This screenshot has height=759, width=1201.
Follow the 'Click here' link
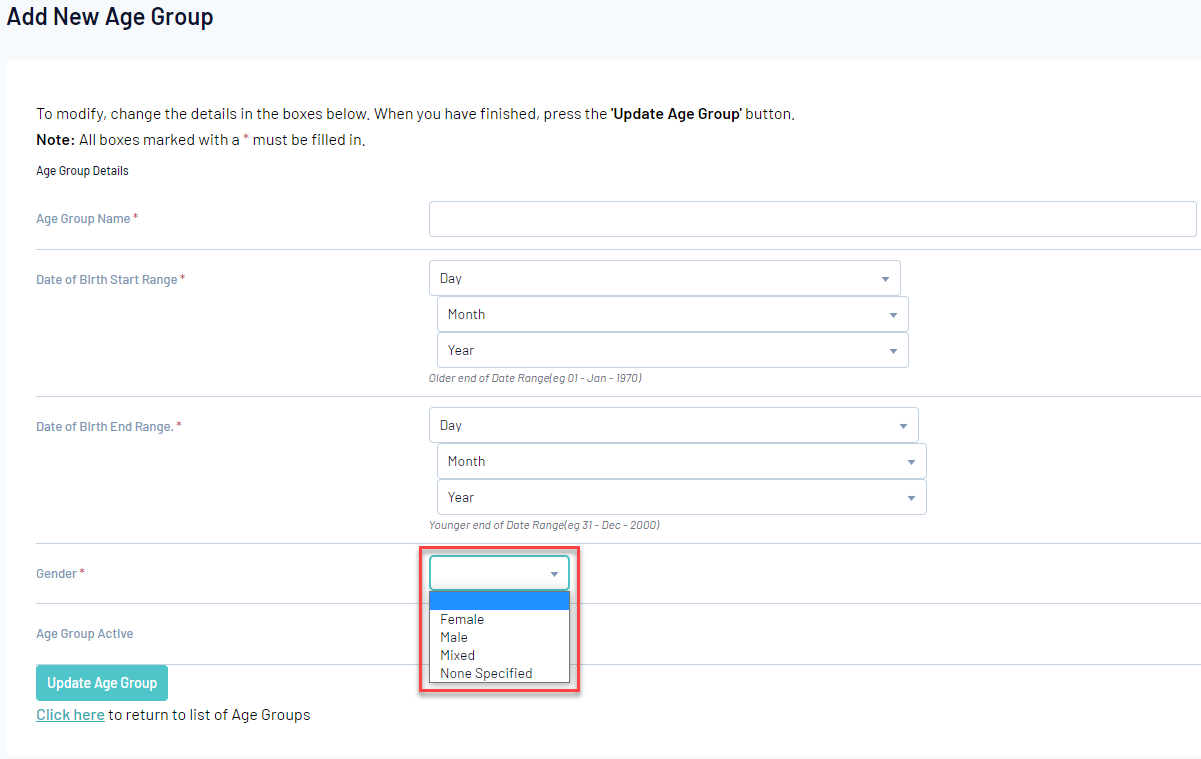point(70,715)
